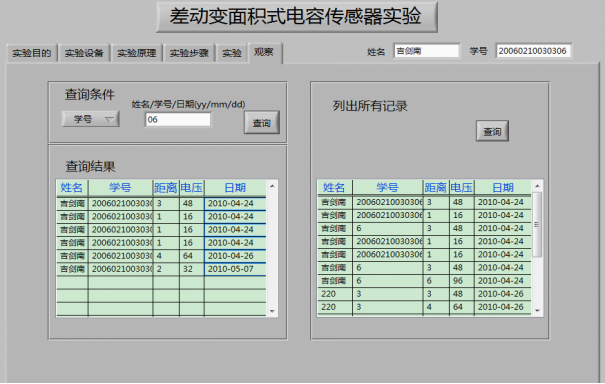
Task: Click distance 2 cell in 查询结果 table
Action: pyautogui.click(x=166, y=269)
